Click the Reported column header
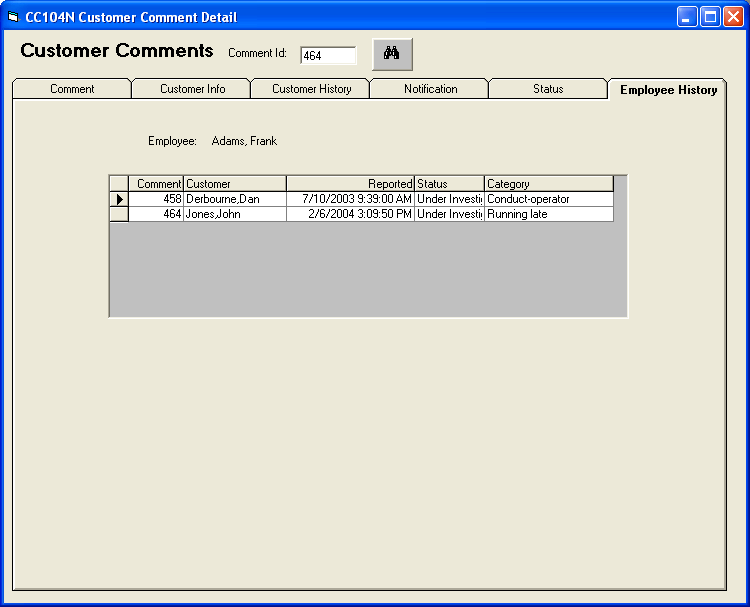 350,184
